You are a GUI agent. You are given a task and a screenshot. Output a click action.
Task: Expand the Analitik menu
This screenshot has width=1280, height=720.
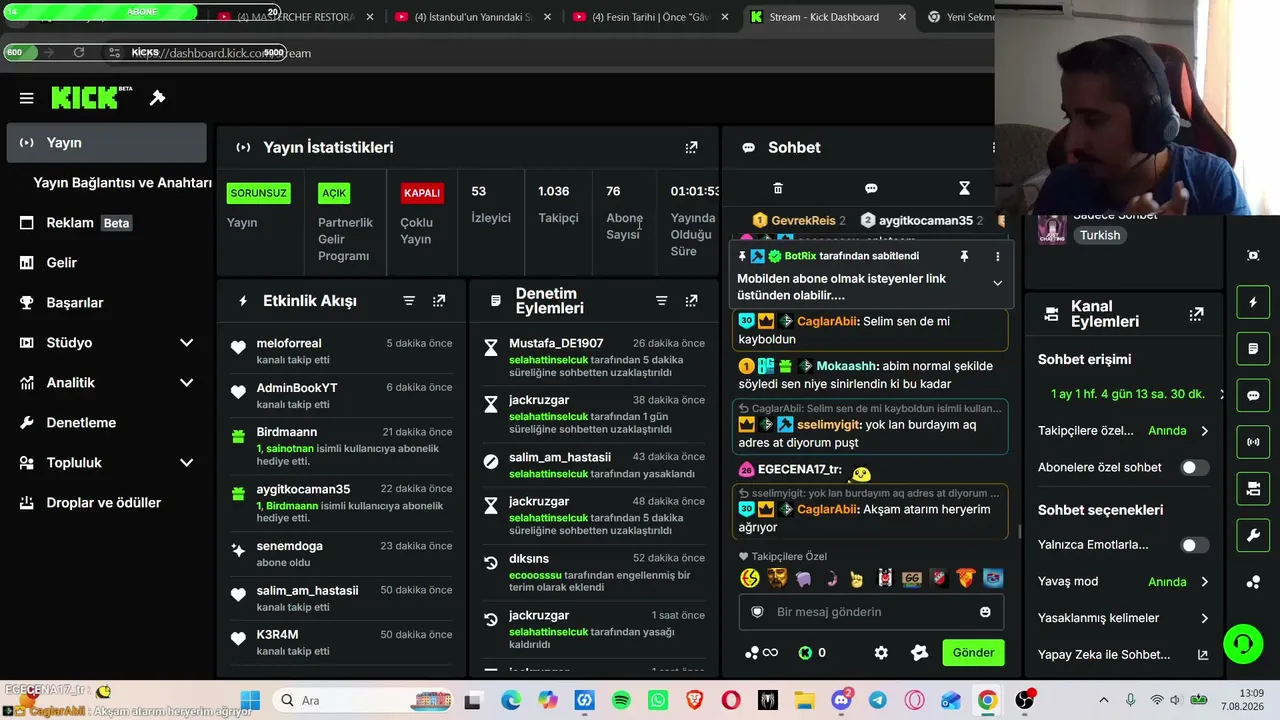(x=186, y=383)
